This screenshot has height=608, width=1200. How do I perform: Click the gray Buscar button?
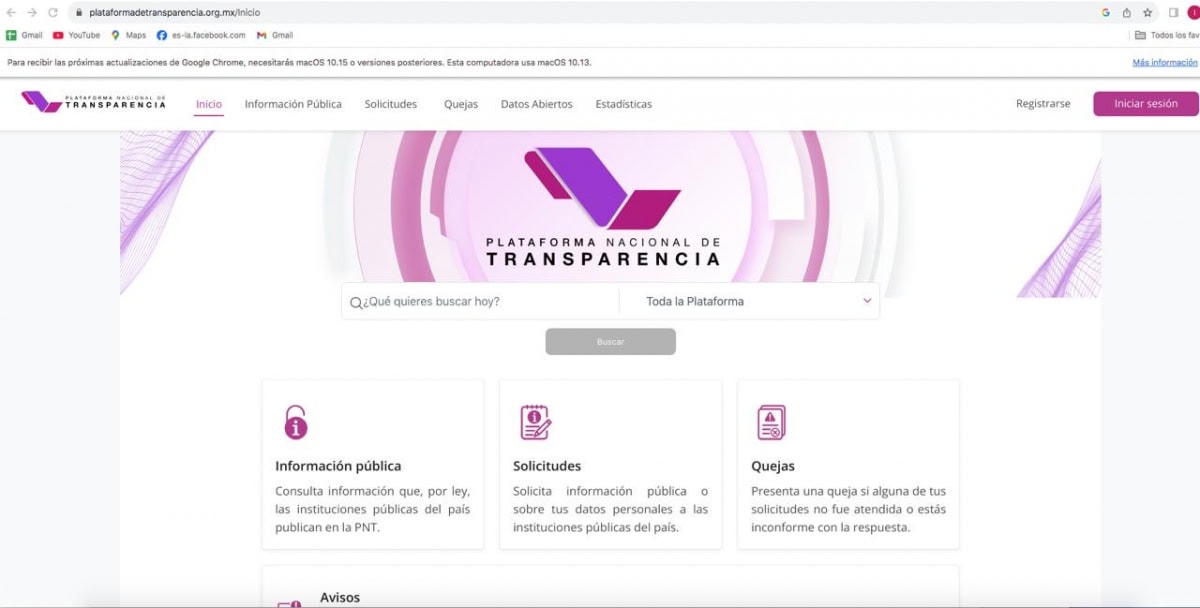pyautogui.click(x=610, y=342)
